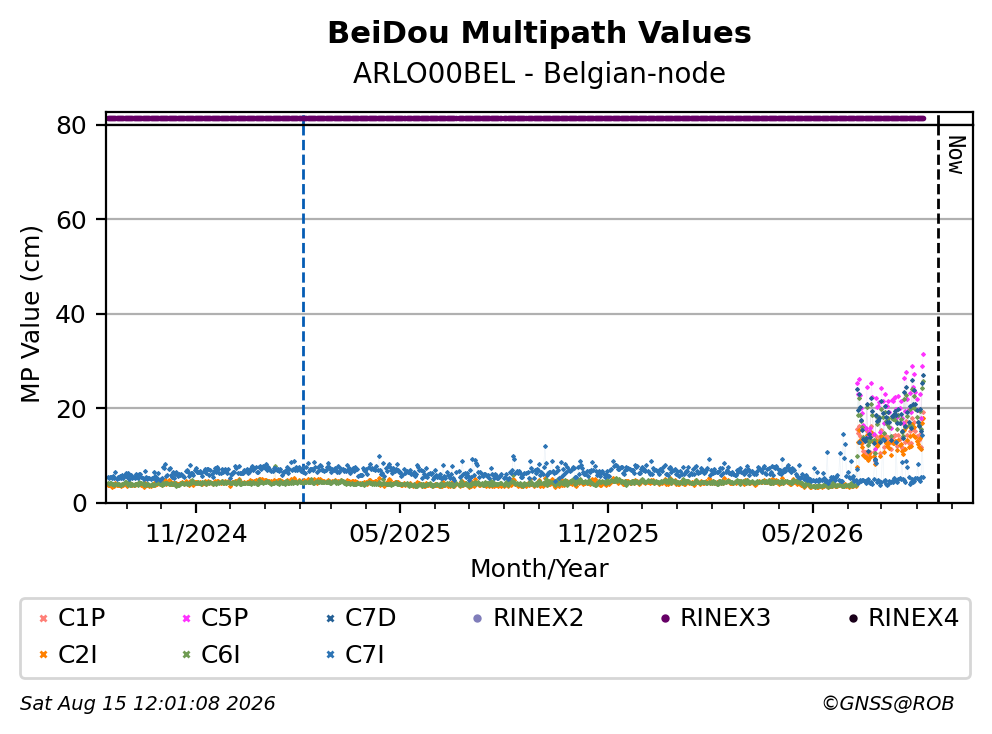Click the black dashed Now line
Image resolution: width=992 pixels, height=734 pixels.
(x=938, y=310)
